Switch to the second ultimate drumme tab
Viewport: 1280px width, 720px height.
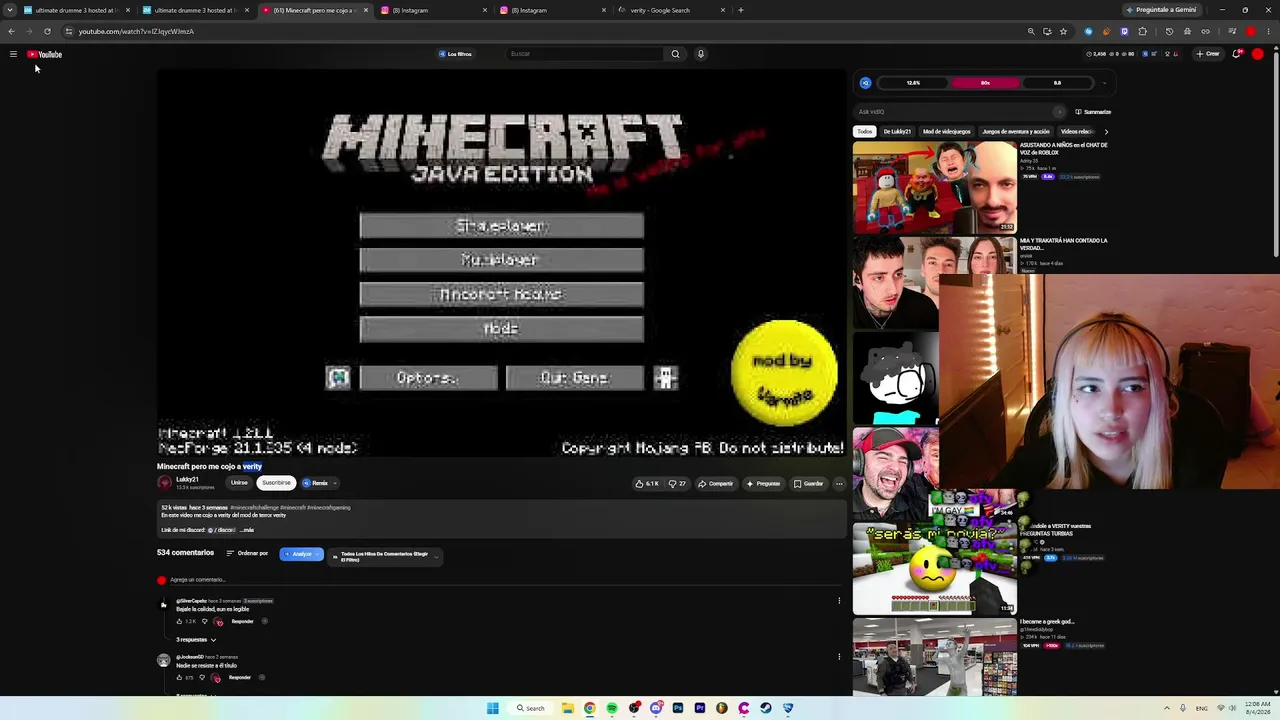[195, 10]
